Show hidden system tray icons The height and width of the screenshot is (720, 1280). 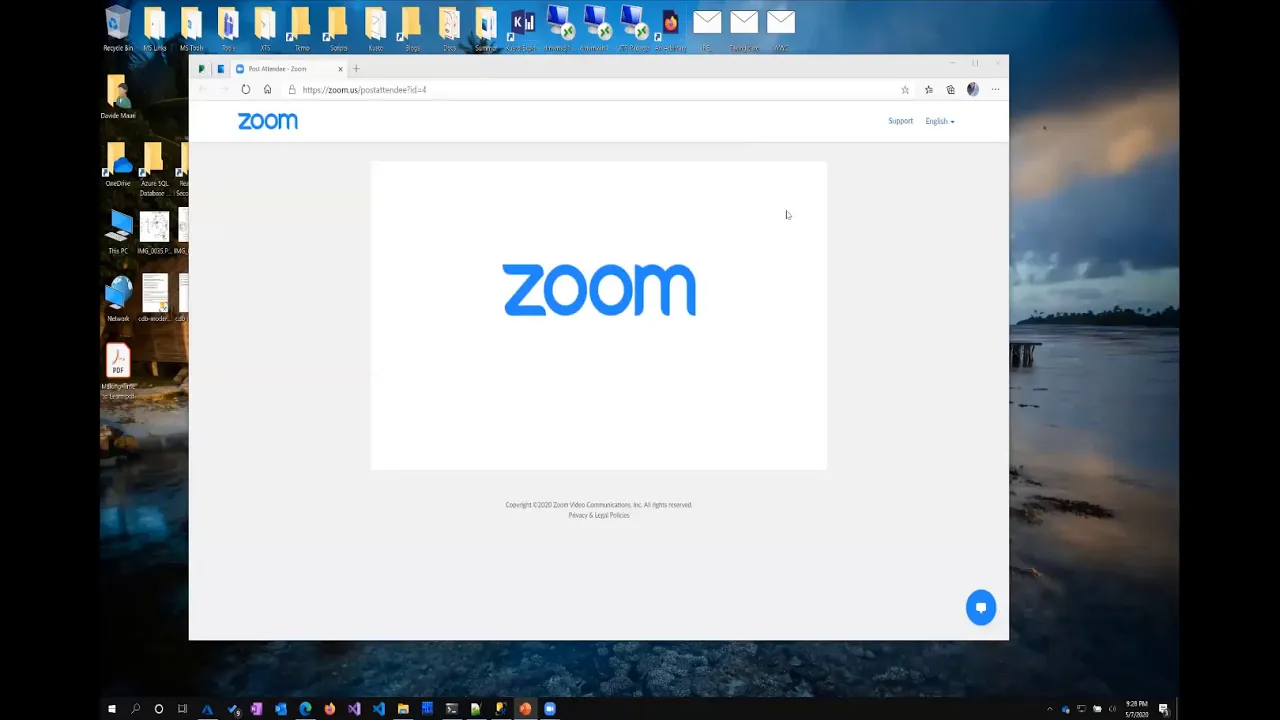coord(1050,709)
